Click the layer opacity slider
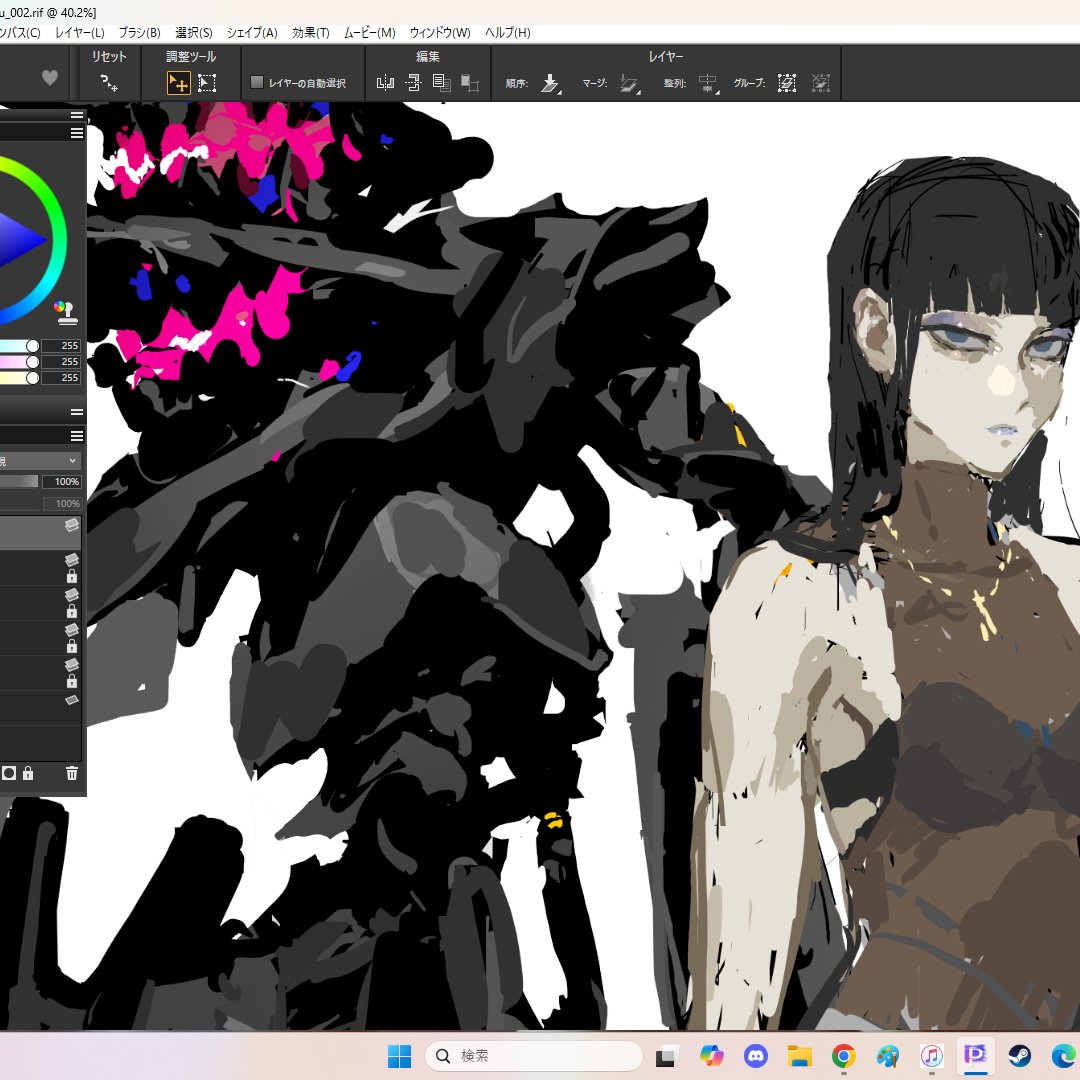The width and height of the screenshot is (1080, 1080). 19,481
